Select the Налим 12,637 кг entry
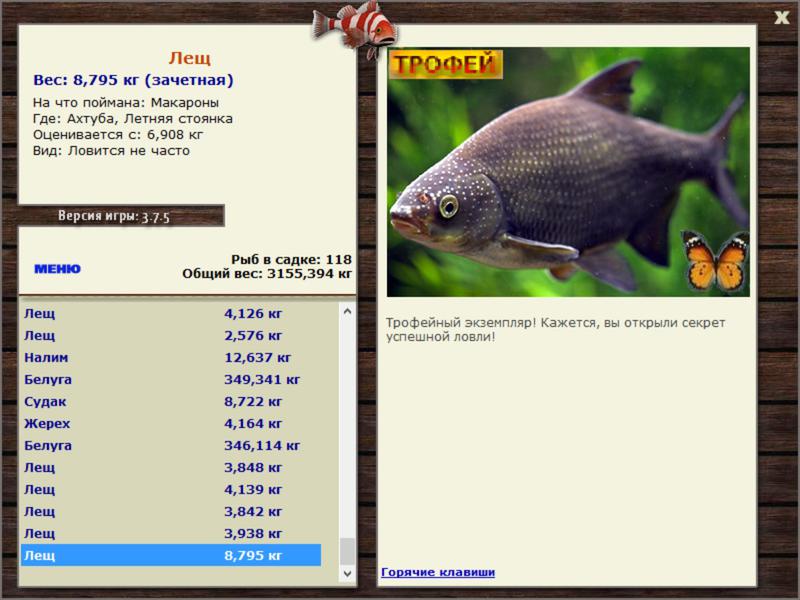 coord(171,358)
